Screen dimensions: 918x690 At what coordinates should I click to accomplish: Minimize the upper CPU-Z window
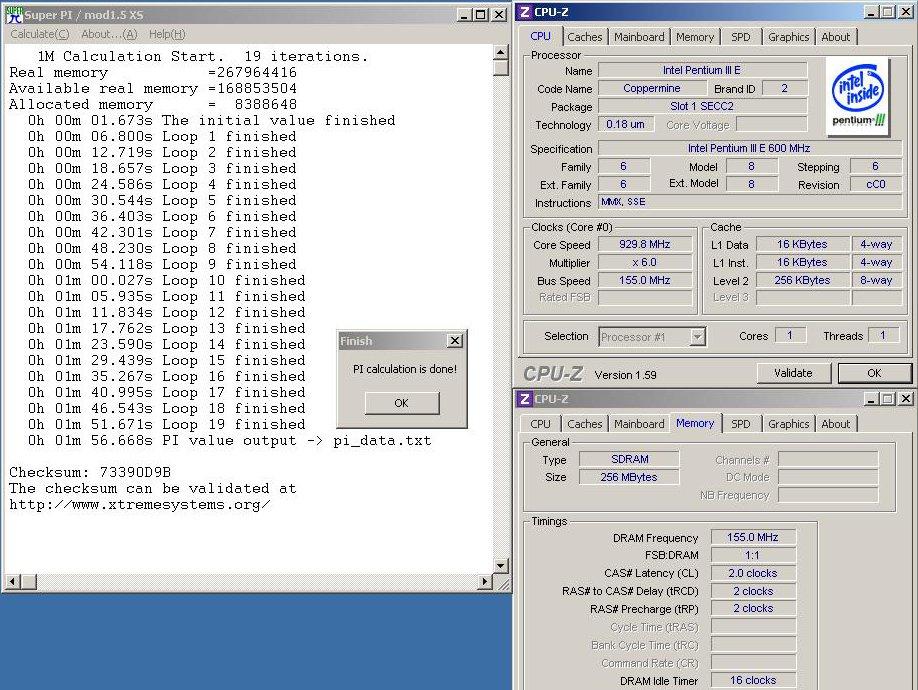pyautogui.click(x=871, y=12)
